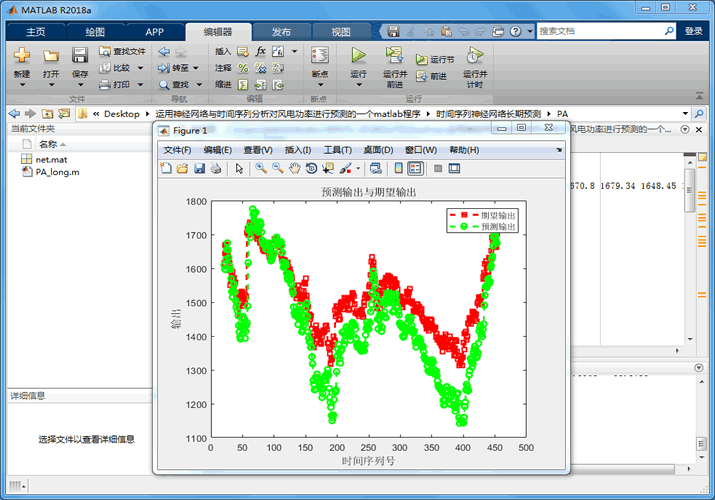Toggle the Brush data tool
The width and height of the screenshot is (715, 500).
pos(346,169)
